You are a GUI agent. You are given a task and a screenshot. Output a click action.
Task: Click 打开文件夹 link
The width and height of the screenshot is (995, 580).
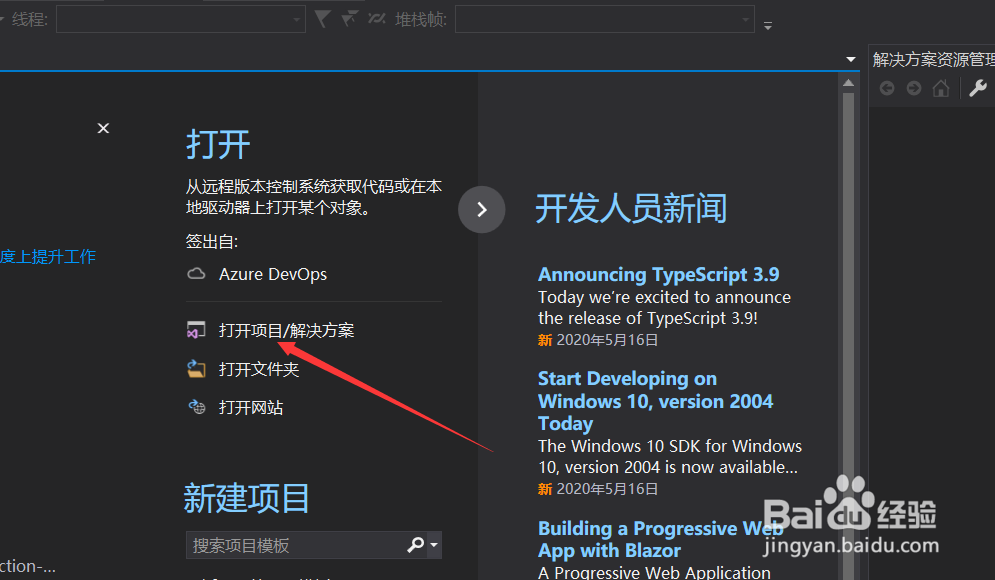click(259, 369)
